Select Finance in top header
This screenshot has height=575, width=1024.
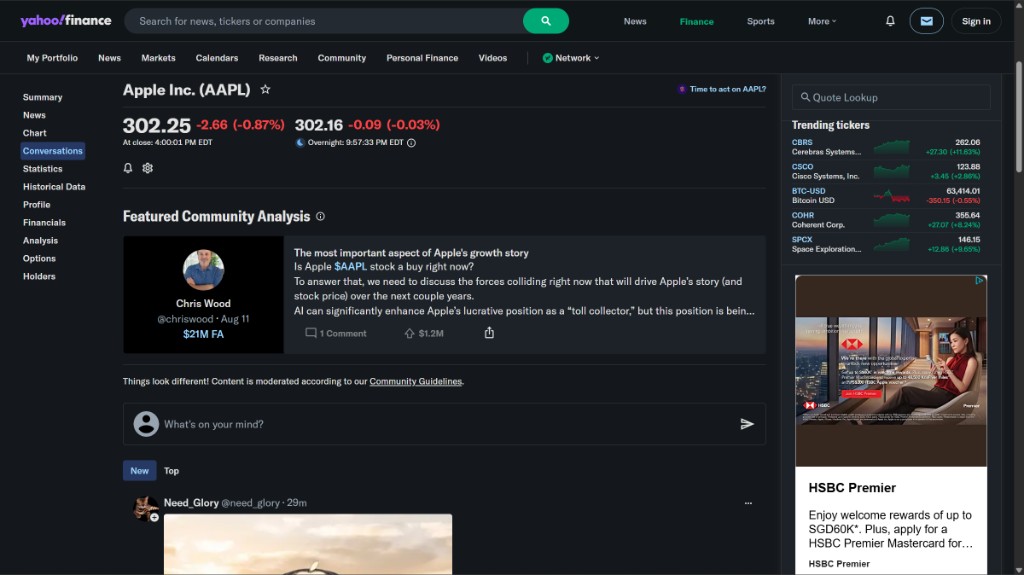click(x=696, y=22)
